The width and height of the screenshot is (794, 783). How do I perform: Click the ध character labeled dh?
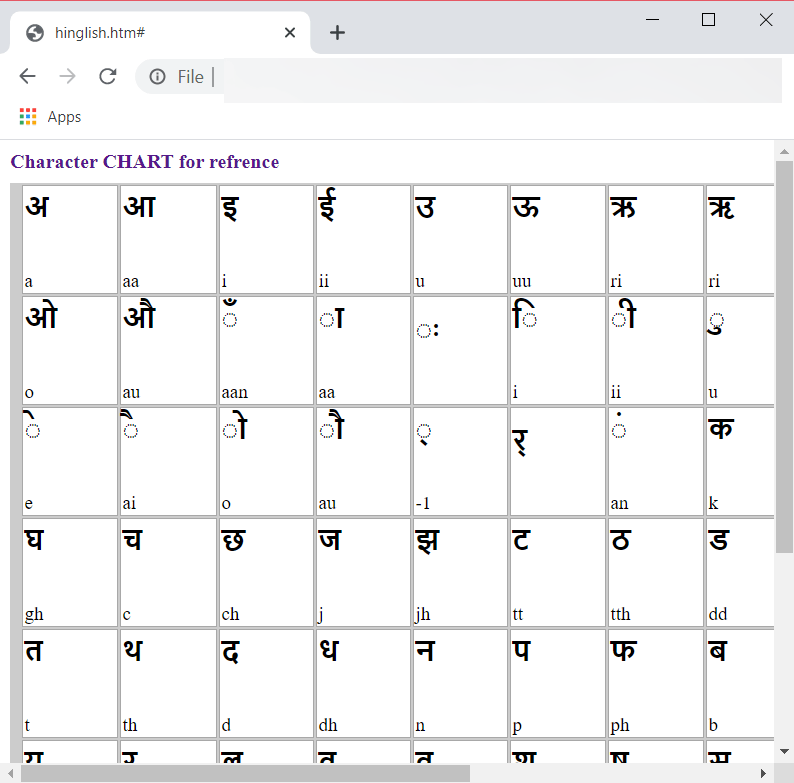click(328, 650)
